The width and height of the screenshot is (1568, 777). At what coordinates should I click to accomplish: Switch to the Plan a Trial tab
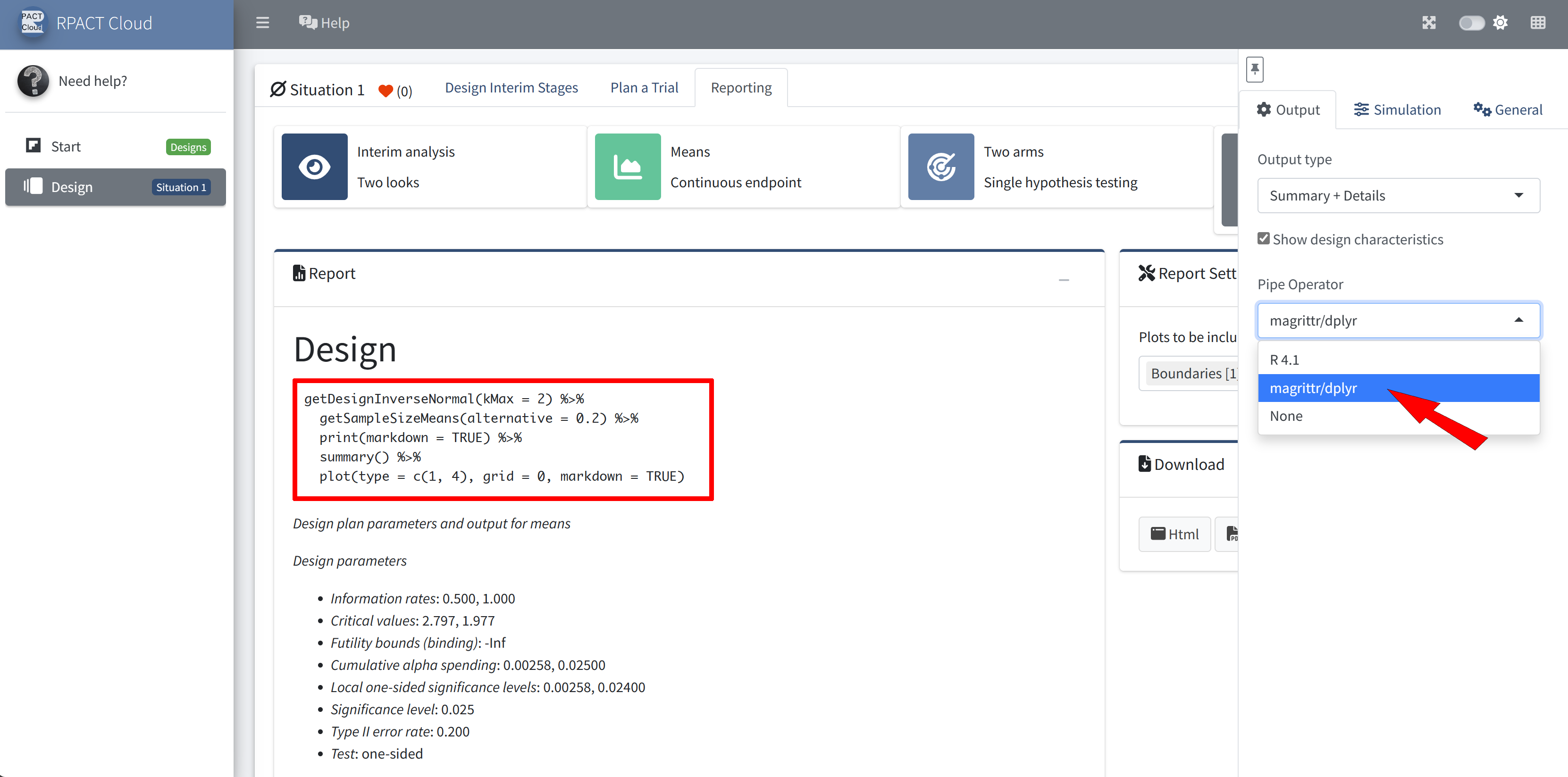pos(644,88)
